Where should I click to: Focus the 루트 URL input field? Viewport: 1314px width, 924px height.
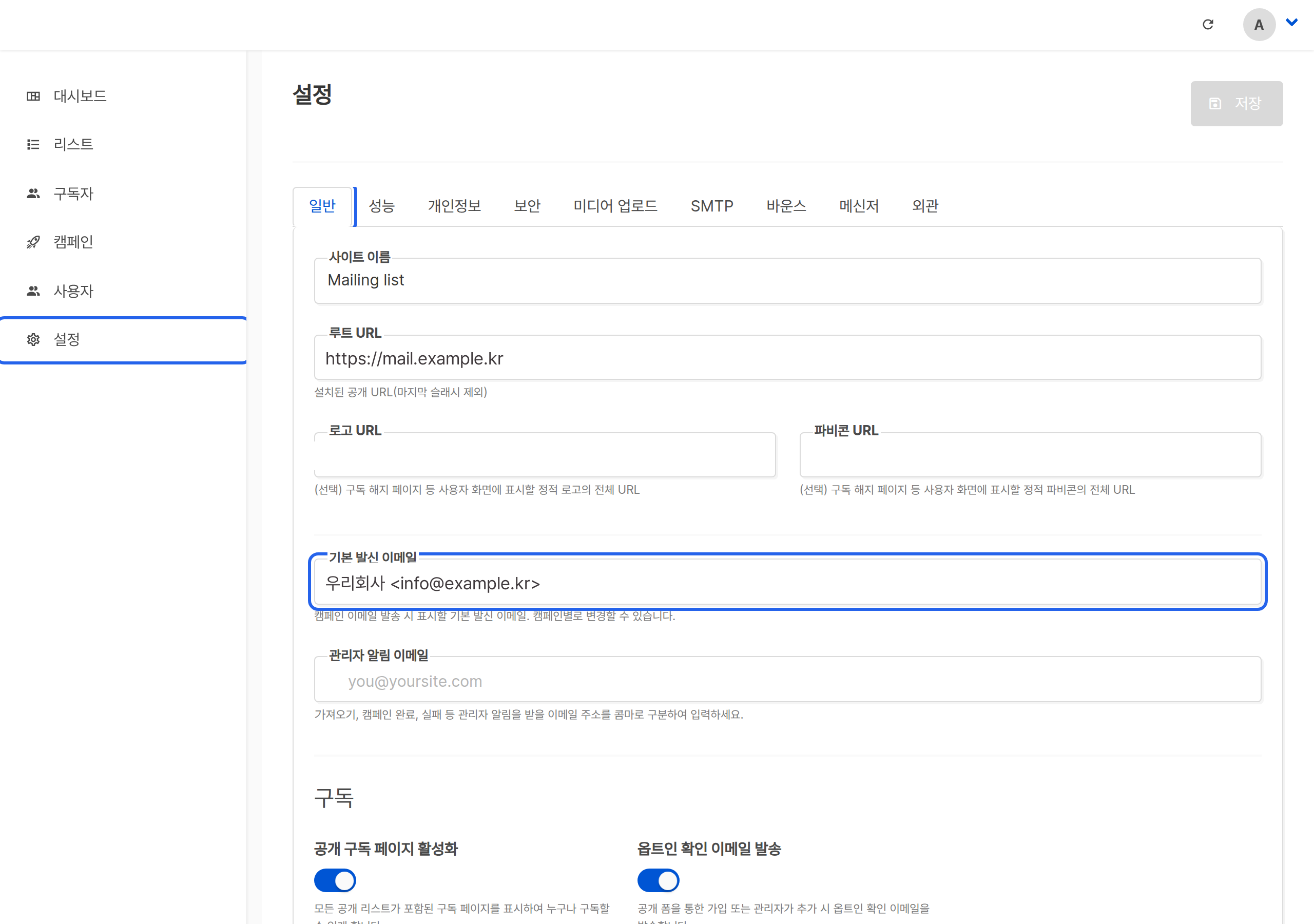(787, 358)
